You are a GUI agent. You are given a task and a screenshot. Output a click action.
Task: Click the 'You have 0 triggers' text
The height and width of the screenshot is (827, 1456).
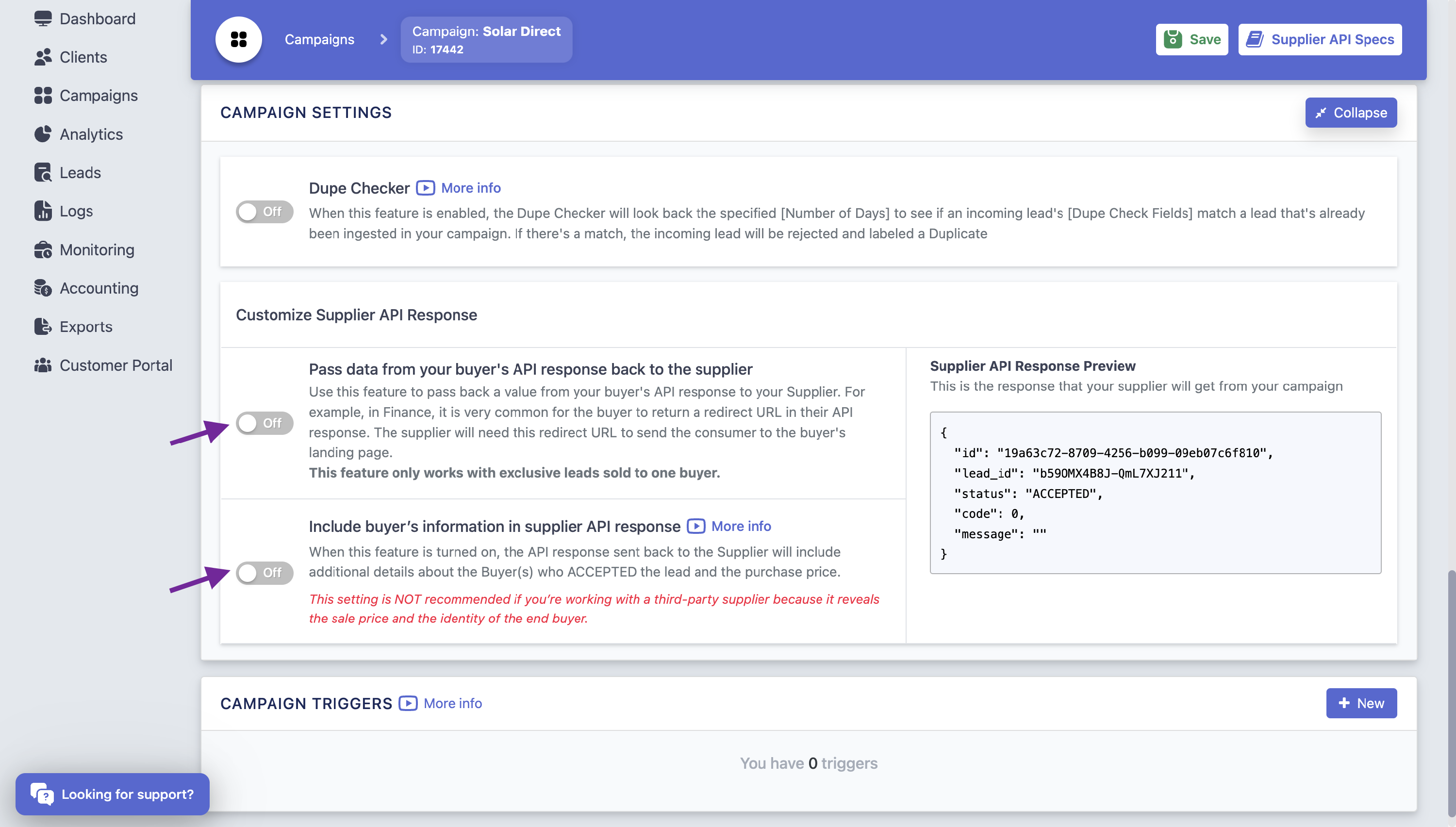(x=809, y=763)
